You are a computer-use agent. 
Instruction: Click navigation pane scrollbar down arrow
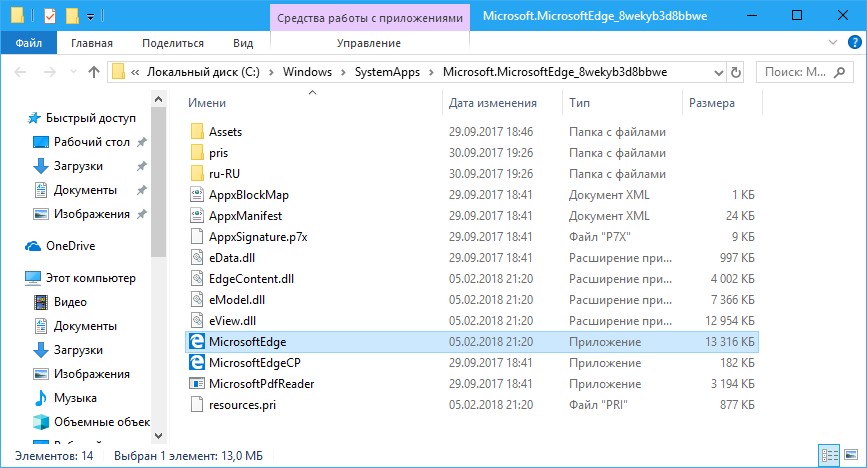coord(158,436)
